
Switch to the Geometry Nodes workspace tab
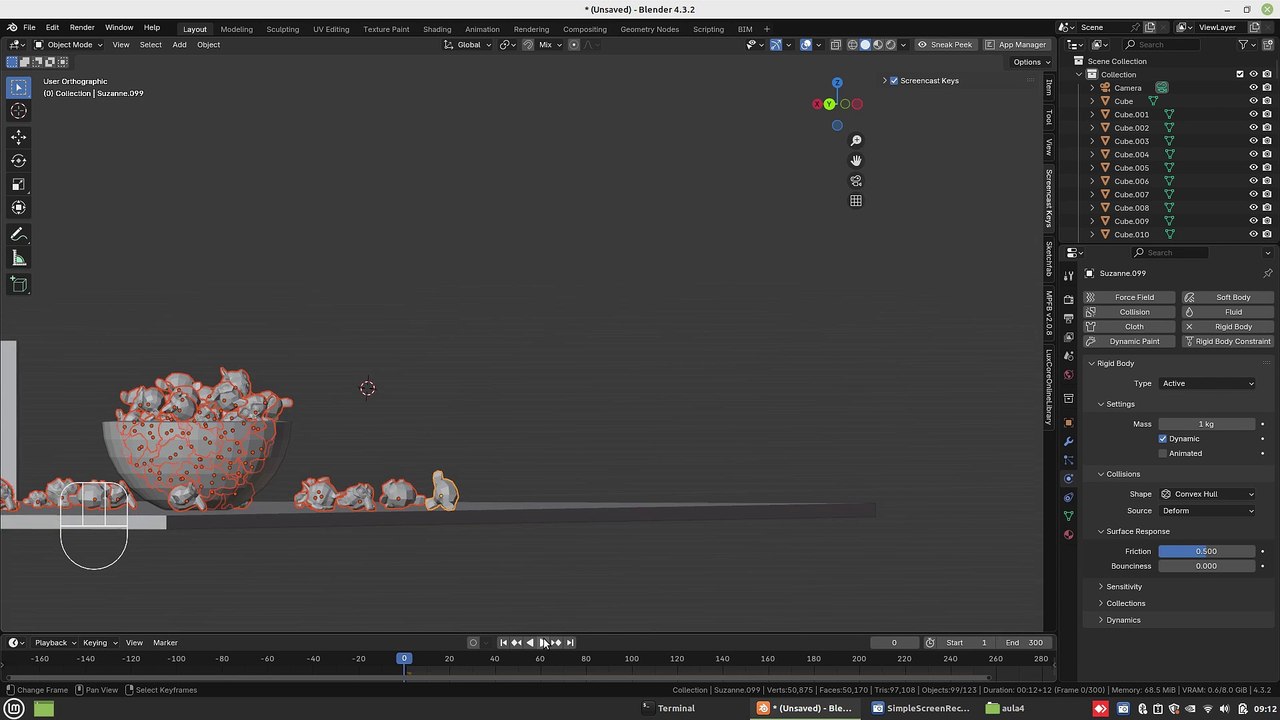649,29
